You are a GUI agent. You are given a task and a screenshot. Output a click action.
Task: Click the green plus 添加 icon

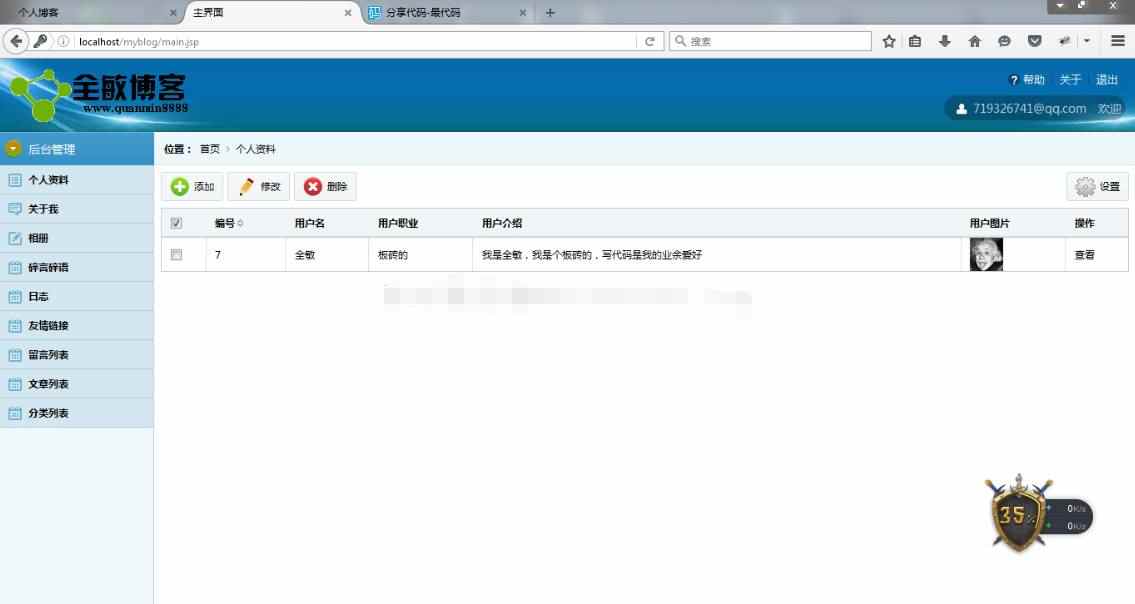(x=180, y=187)
